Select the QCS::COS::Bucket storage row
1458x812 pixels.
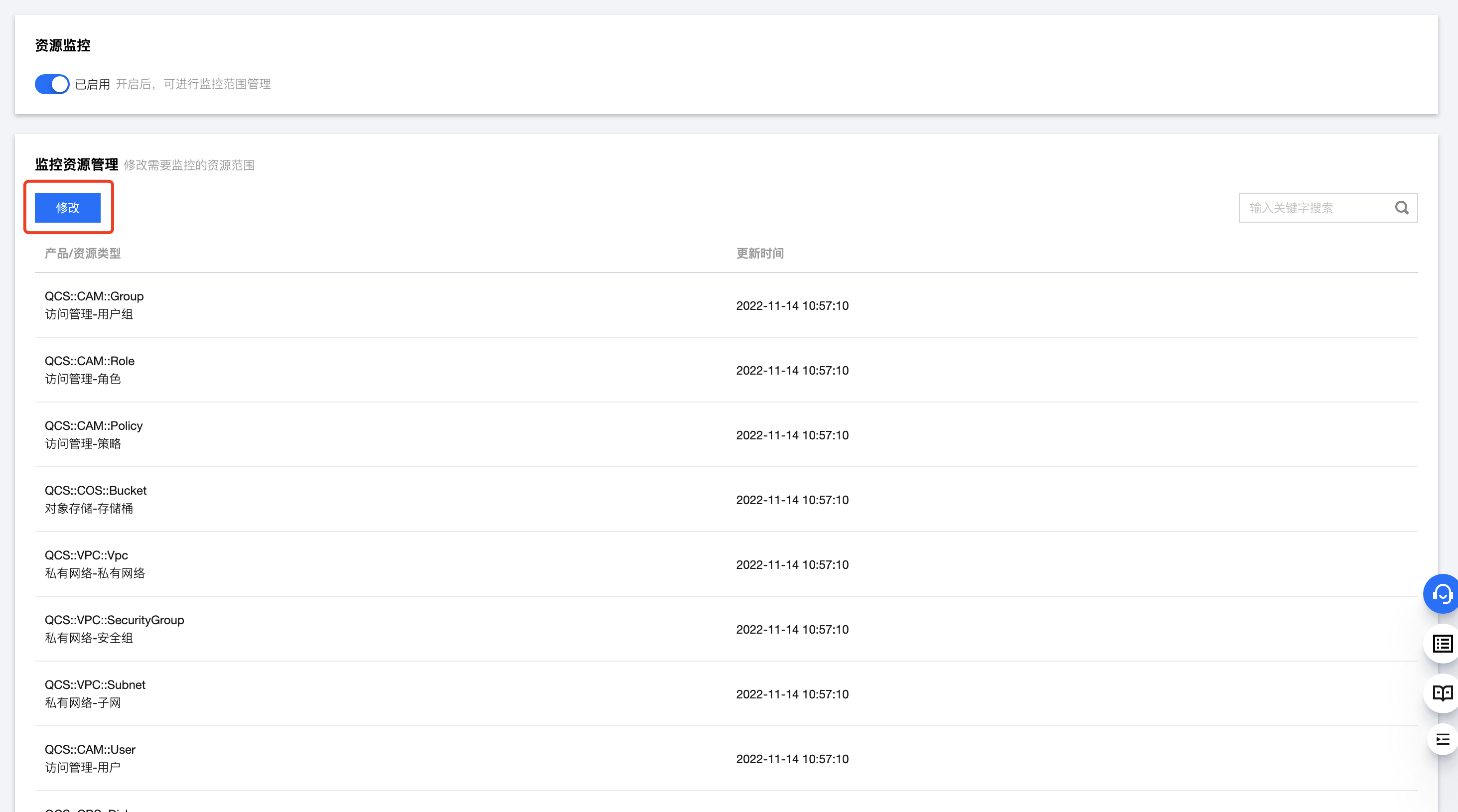pyautogui.click(x=95, y=491)
